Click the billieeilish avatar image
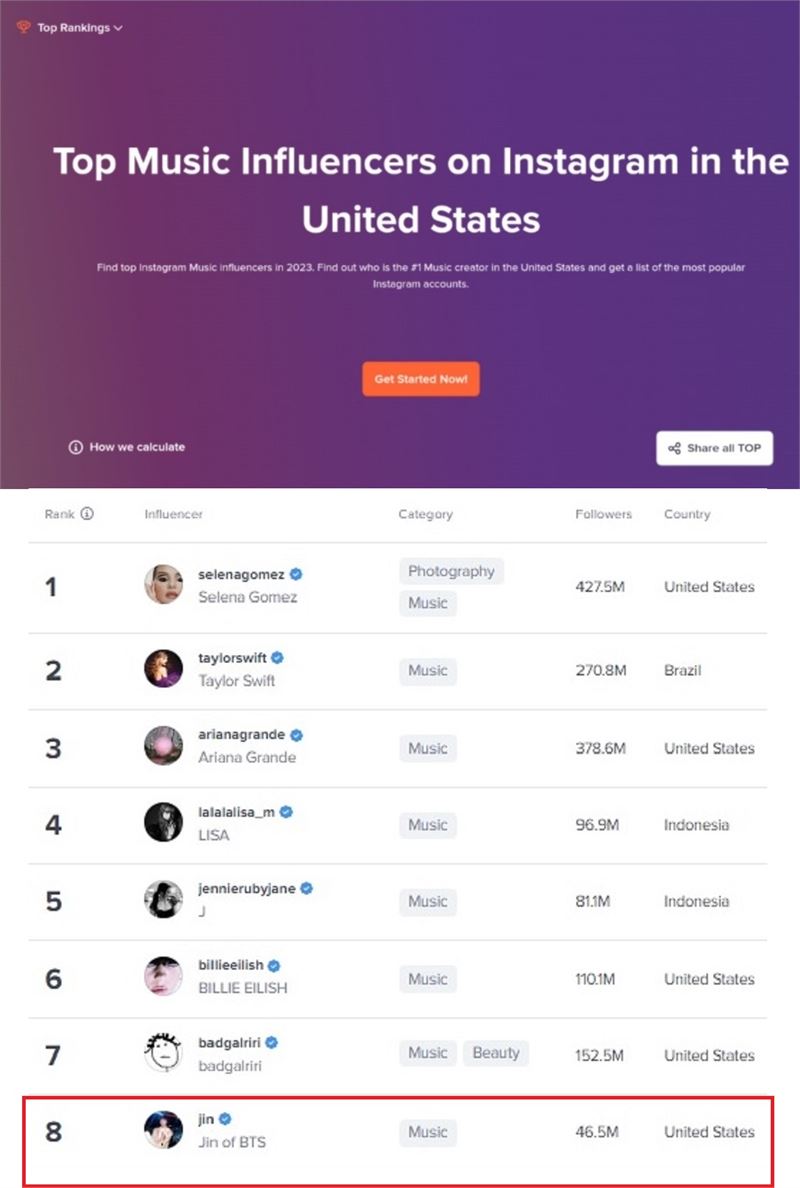Image resolution: width=800 pixels, height=1188 pixels. pos(164,976)
